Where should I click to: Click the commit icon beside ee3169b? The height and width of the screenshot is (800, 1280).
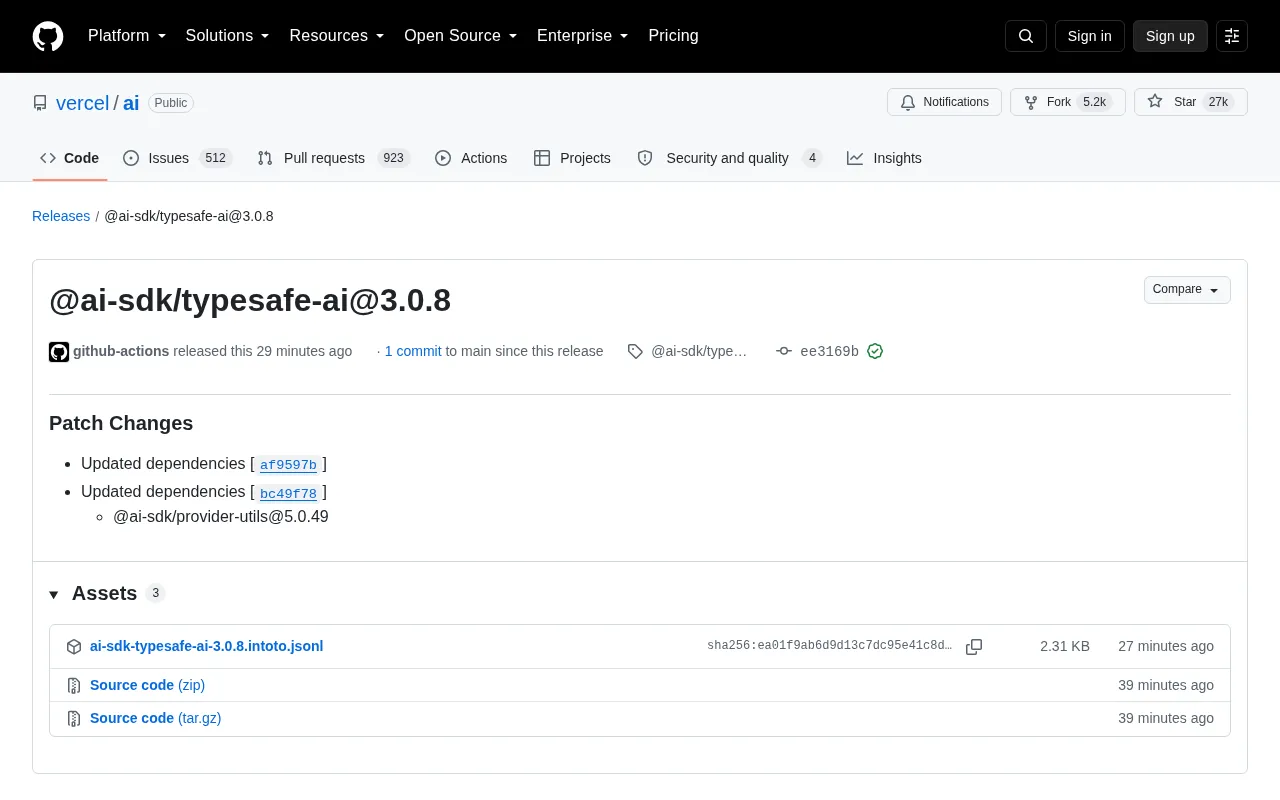784,351
